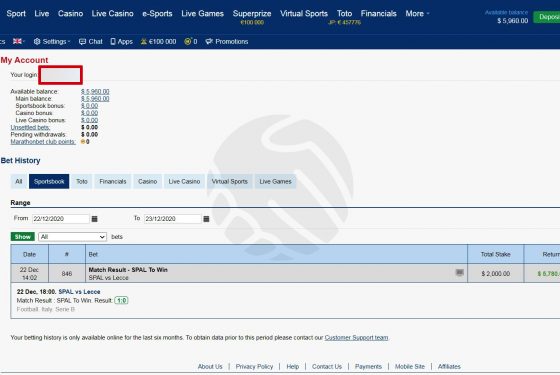This screenshot has height=375, width=560.
Task: Open Live Casino in the top menu
Action: click(x=112, y=14)
